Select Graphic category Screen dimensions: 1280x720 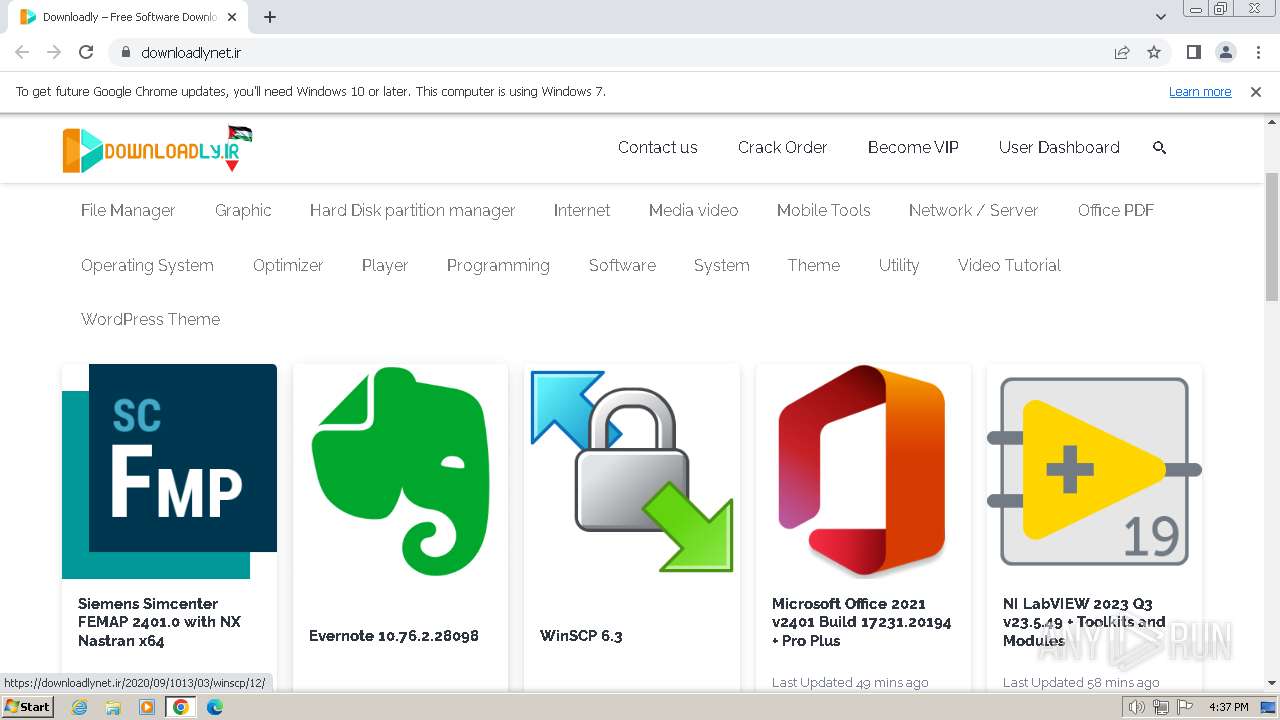243,210
